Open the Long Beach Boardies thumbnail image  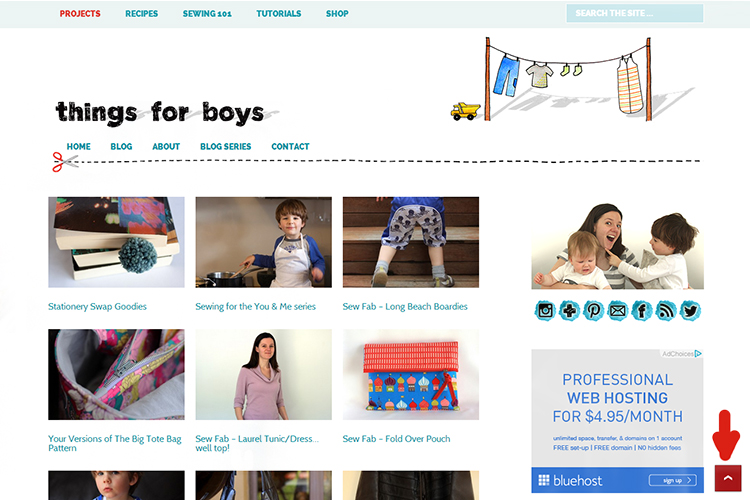[411, 242]
